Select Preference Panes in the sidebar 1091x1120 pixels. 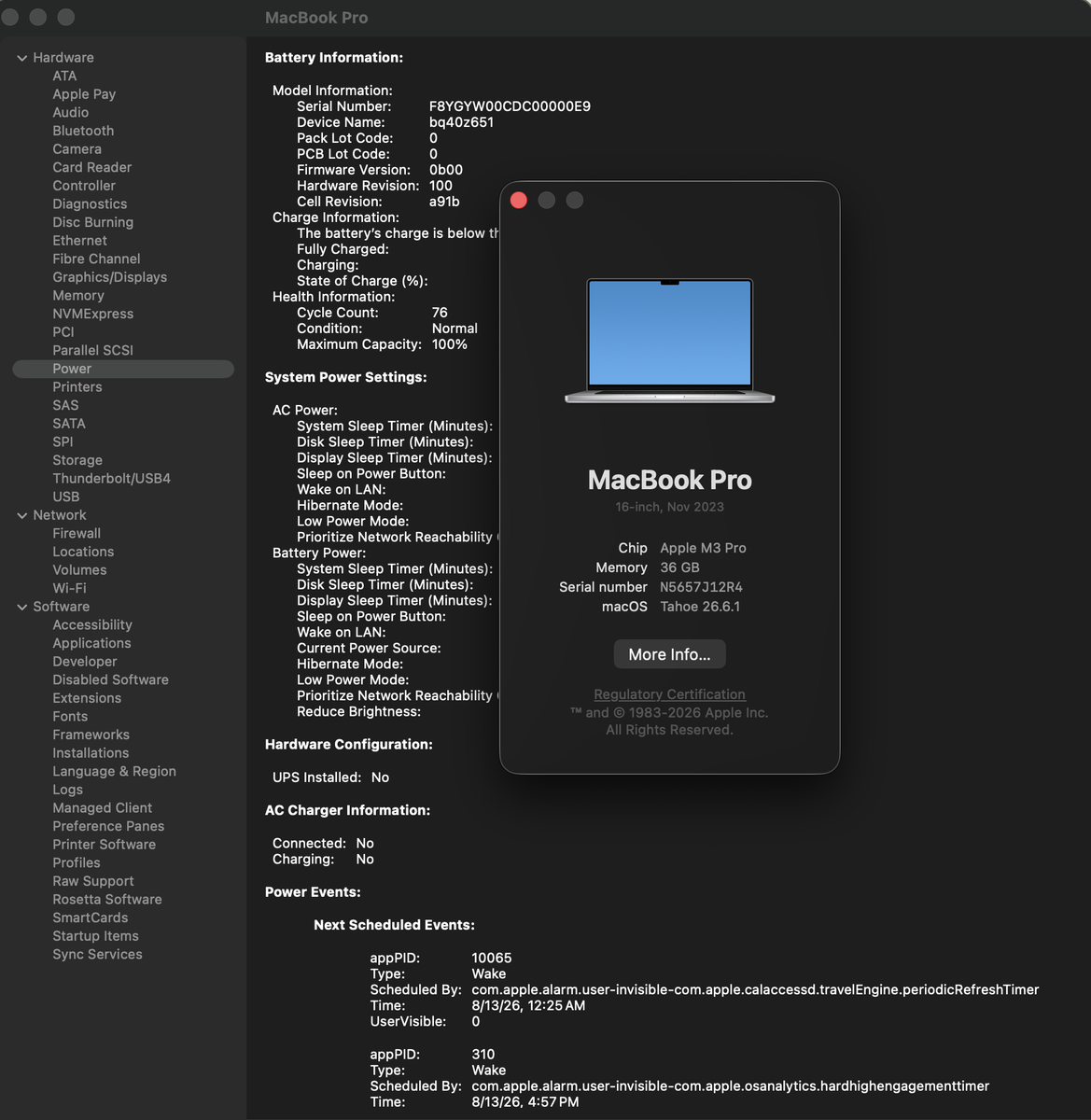pos(108,826)
